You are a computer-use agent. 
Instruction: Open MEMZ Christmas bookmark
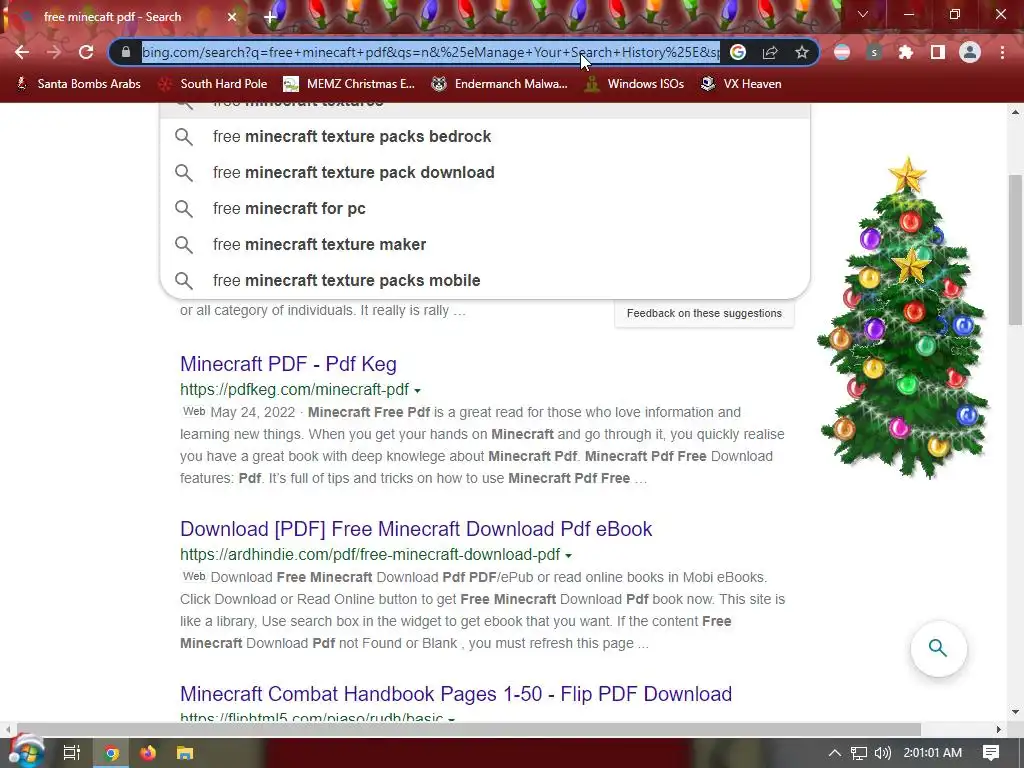click(349, 84)
